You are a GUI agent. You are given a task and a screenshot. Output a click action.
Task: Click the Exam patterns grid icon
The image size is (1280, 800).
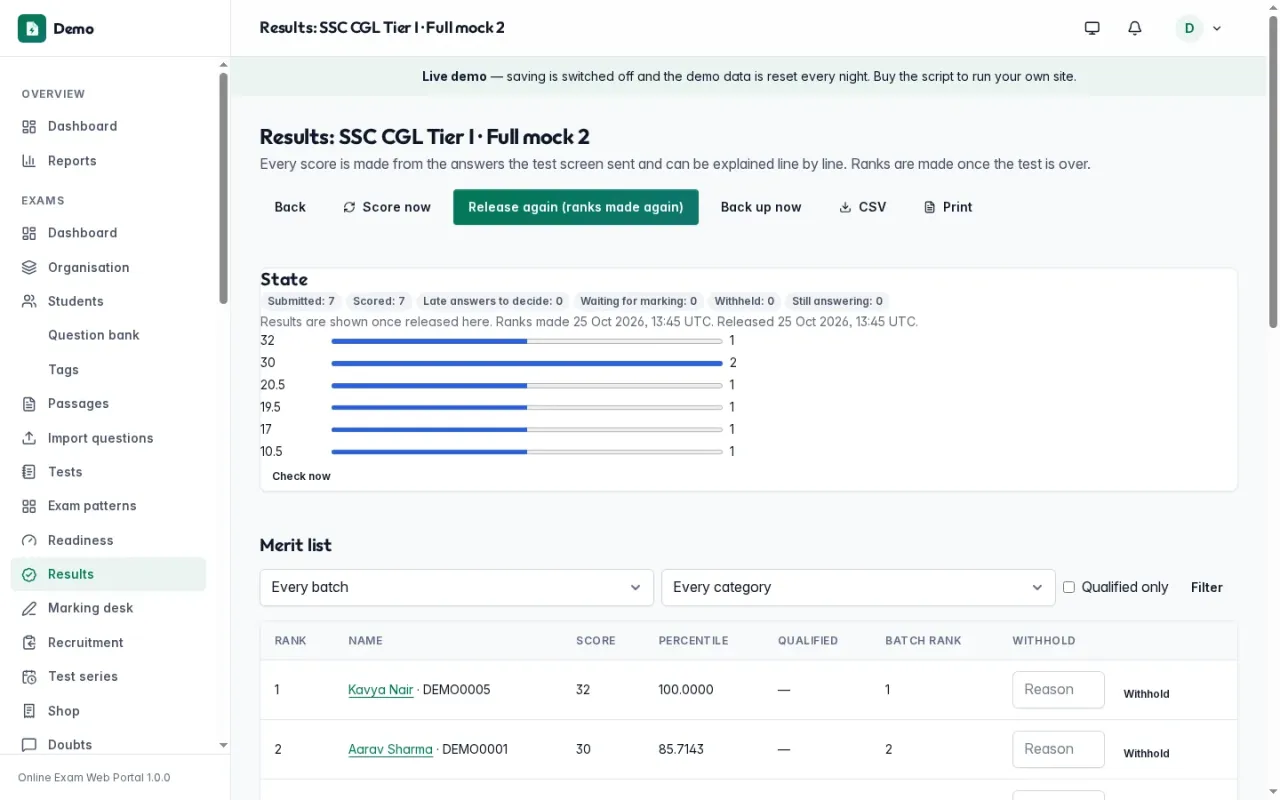(x=29, y=506)
